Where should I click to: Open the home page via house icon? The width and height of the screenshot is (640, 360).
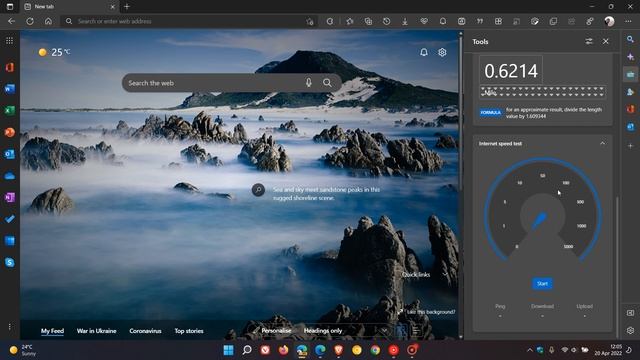pos(48,21)
